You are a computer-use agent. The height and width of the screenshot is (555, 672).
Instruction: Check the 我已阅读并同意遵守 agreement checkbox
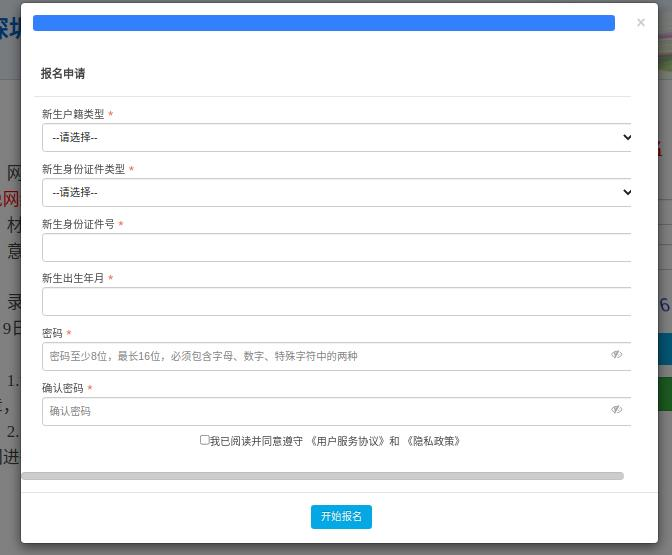[x=204, y=440]
